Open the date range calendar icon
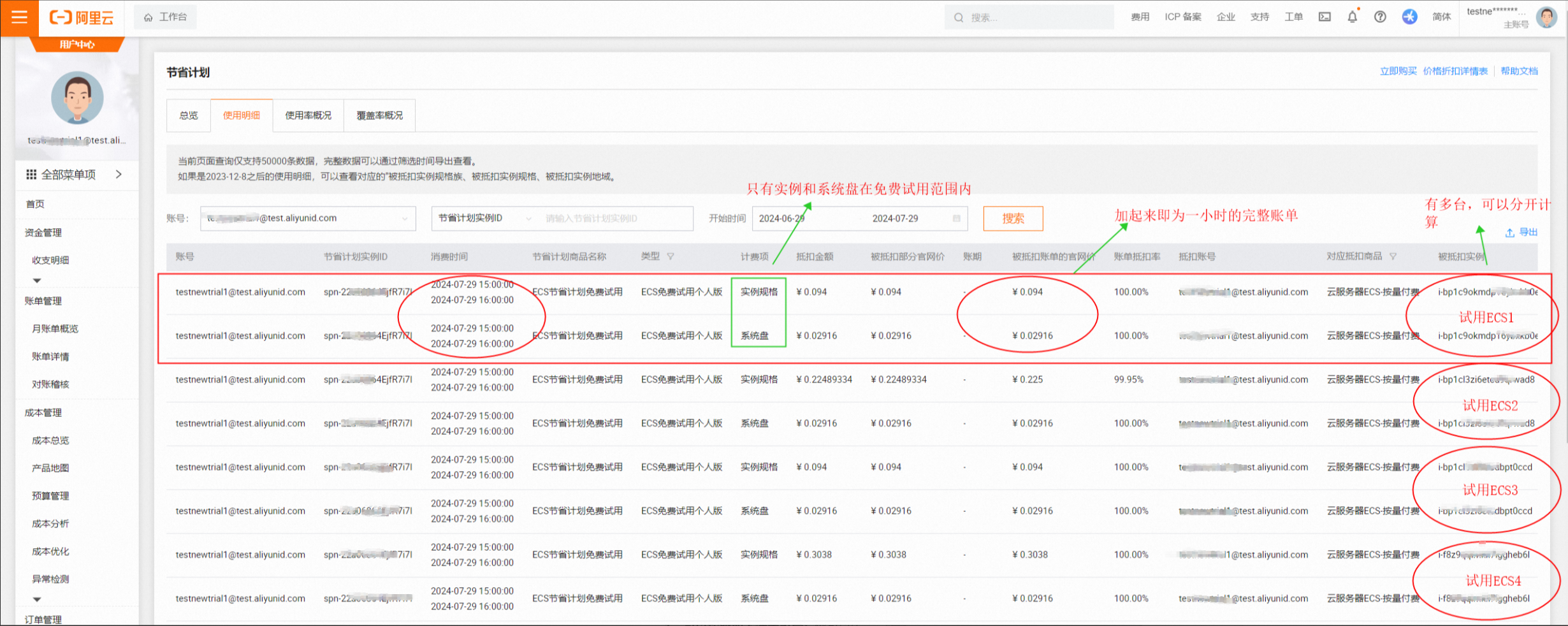This screenshot has width=1568, height=626. (956, 218)
